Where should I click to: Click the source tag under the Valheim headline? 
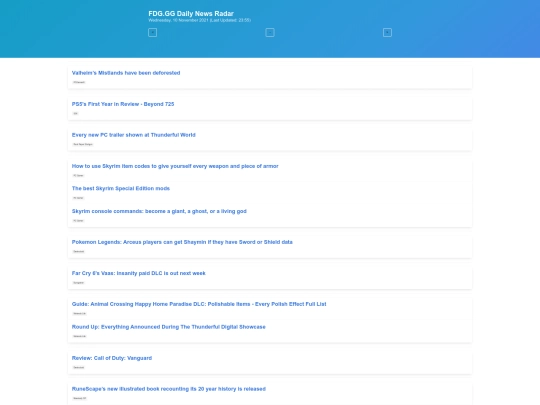click(x=79, y=82)
